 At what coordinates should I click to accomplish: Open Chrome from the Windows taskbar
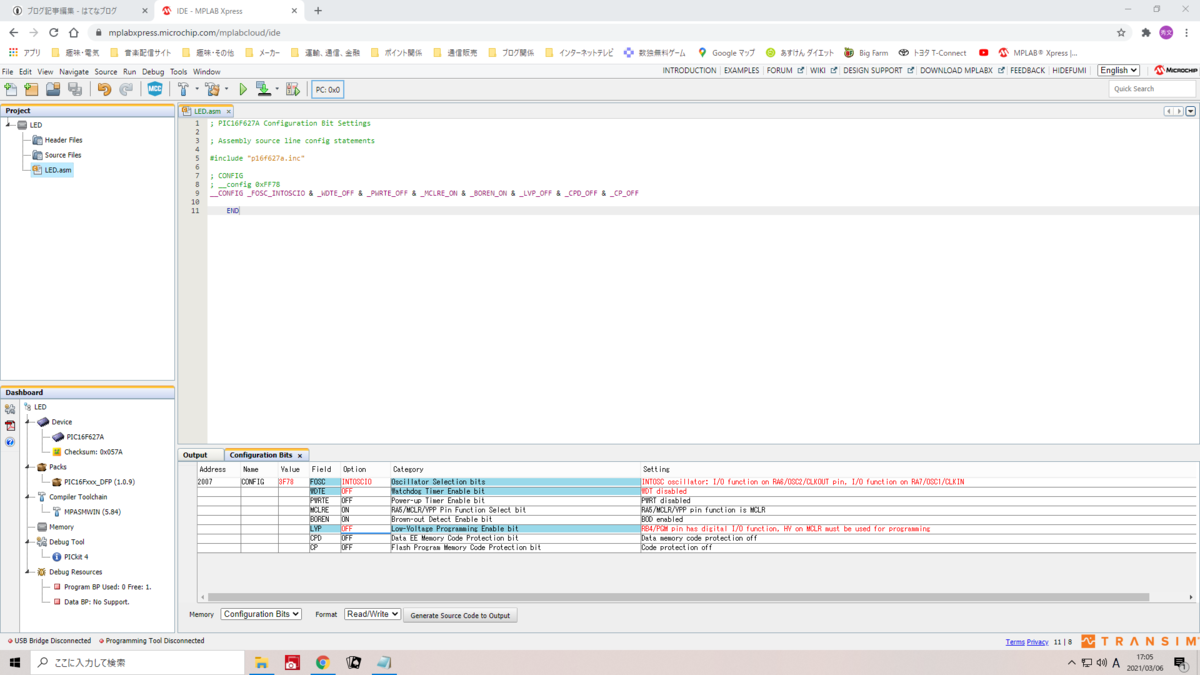point(323,662)
